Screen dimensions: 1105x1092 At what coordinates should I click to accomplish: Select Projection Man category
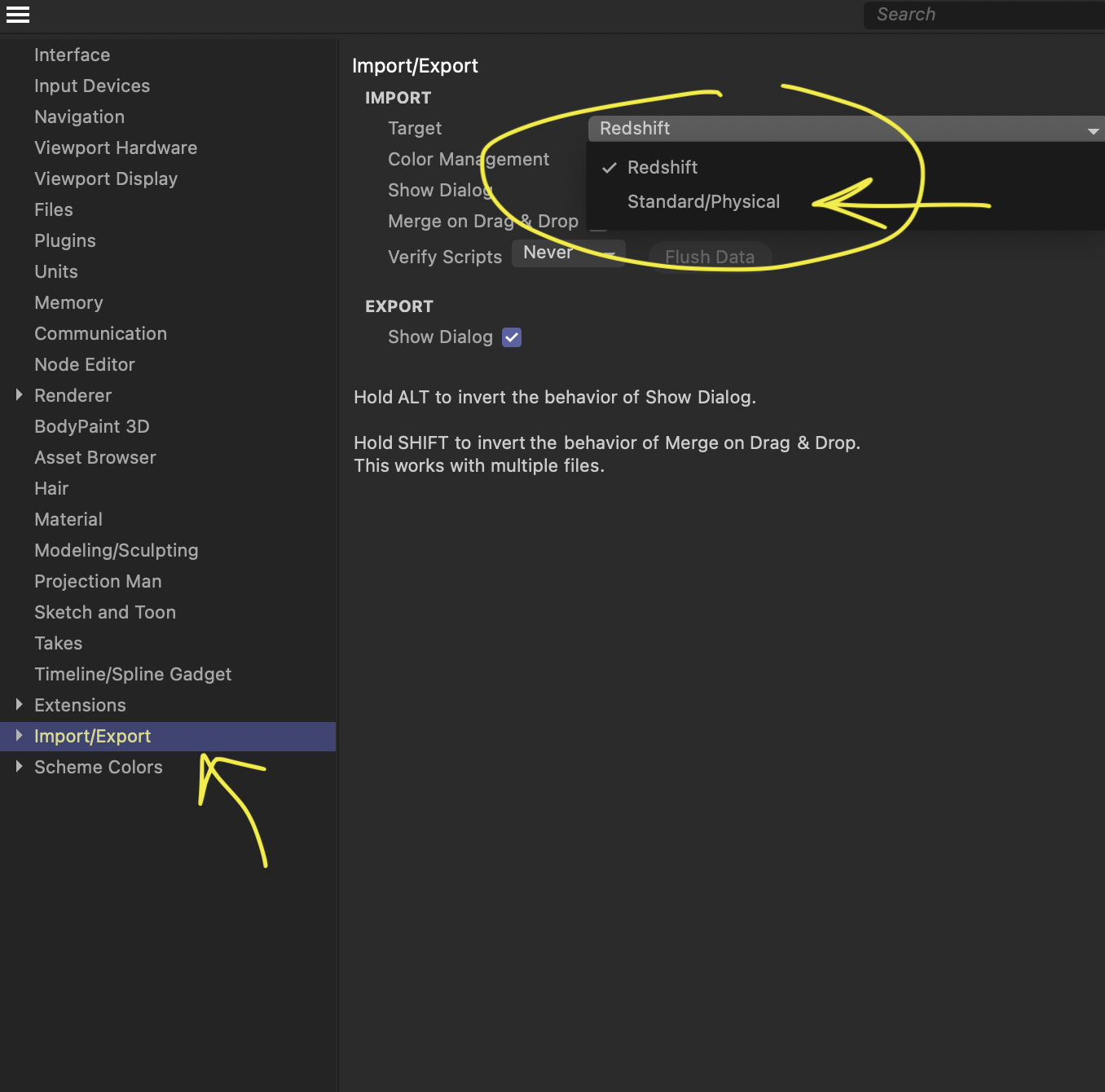(98, 581)
